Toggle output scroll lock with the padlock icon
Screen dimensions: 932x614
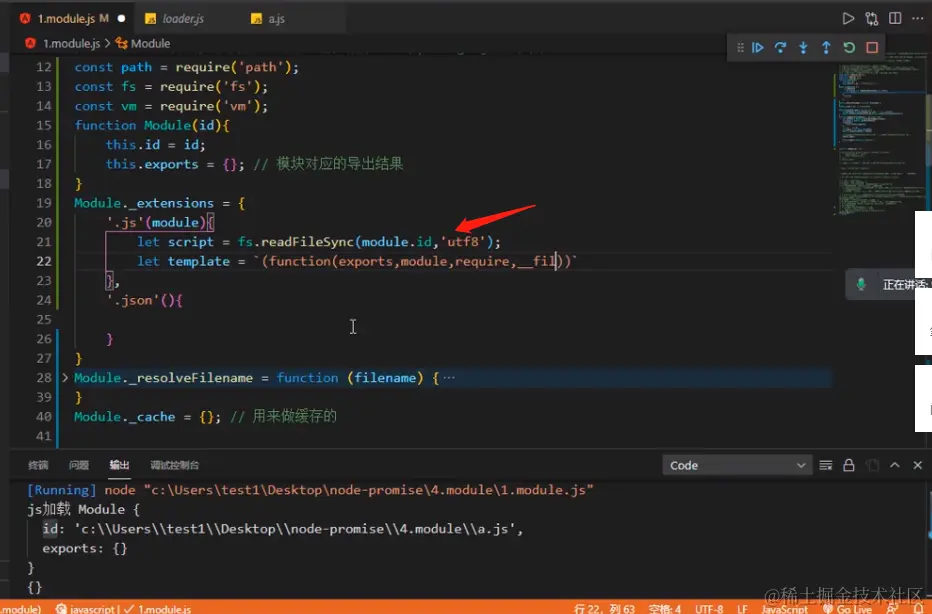(x=849, y=465)
